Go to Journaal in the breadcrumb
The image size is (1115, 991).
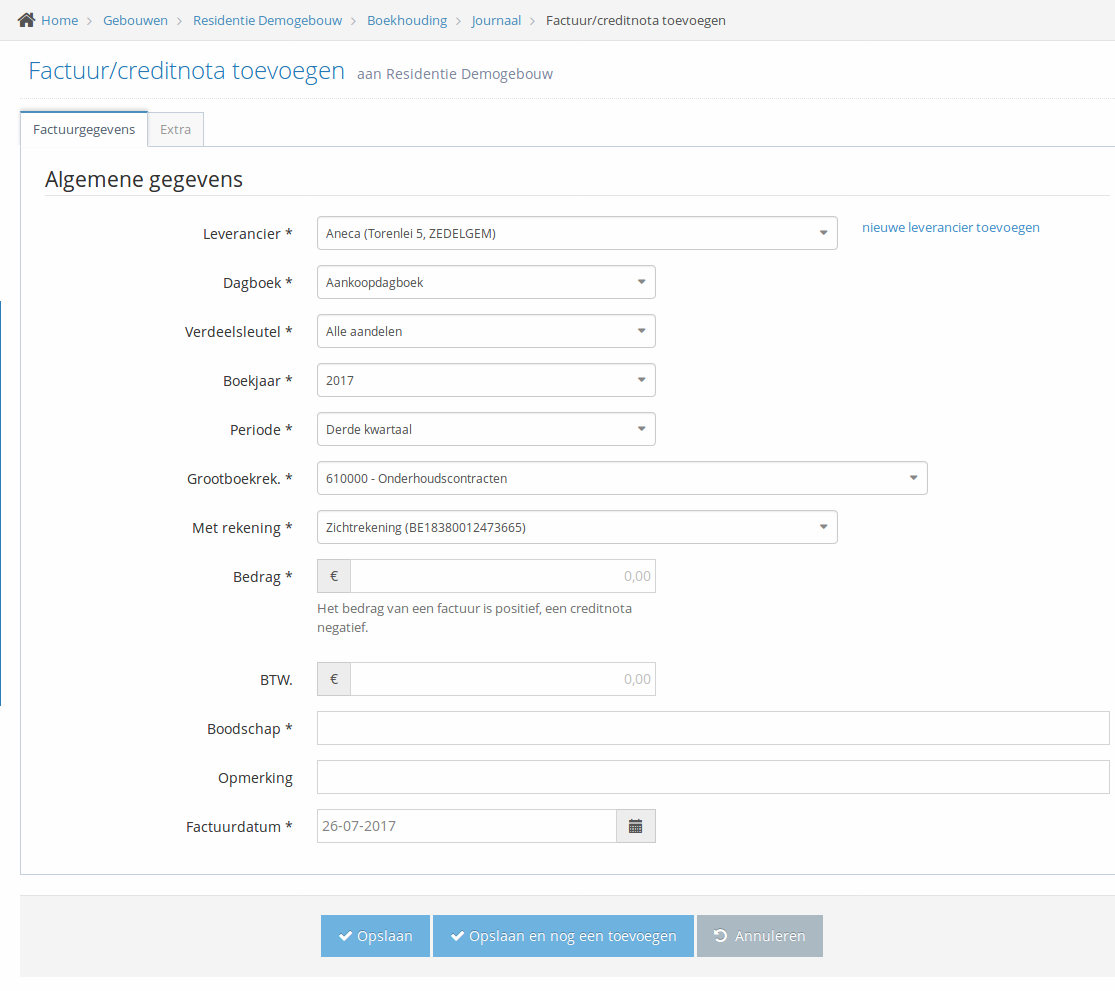(496, 20)
